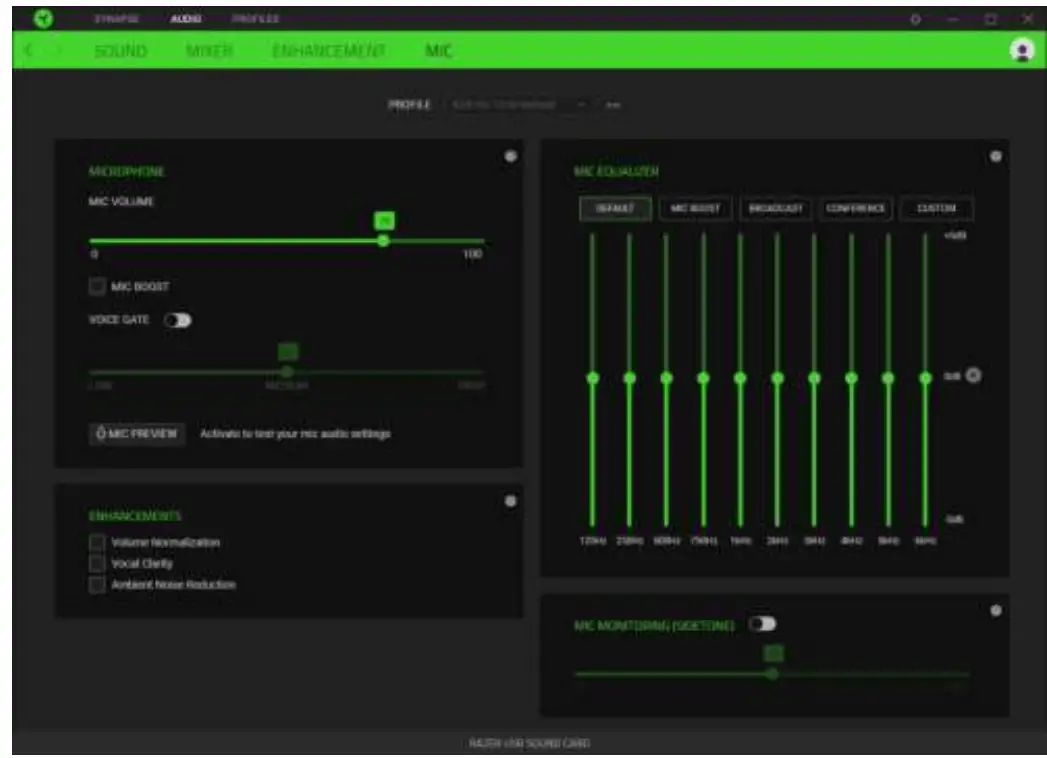Click the Mic Equalizer heading
This screenshot has width=1047, height=758.
(616, 172)
